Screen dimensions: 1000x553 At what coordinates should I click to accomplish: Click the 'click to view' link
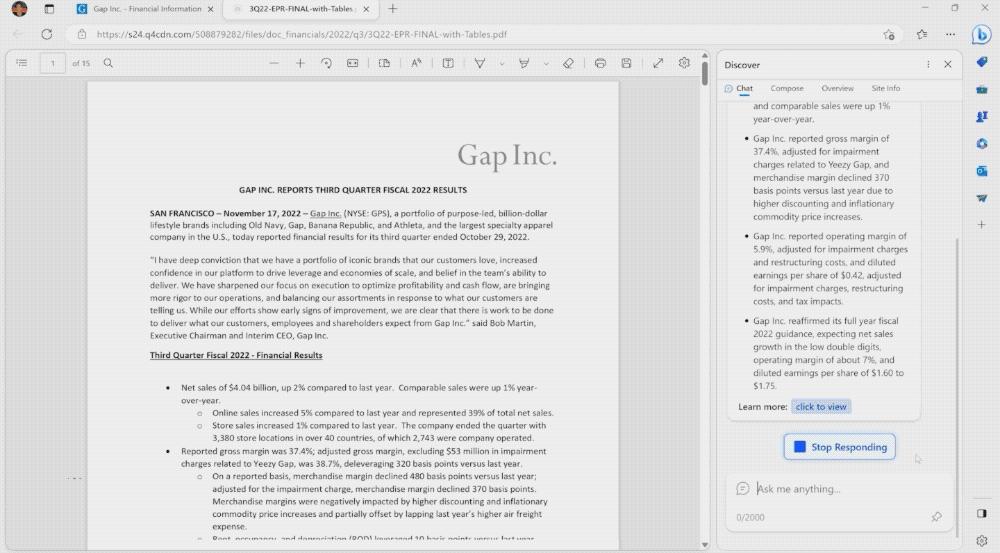click(x=821, y=406)
